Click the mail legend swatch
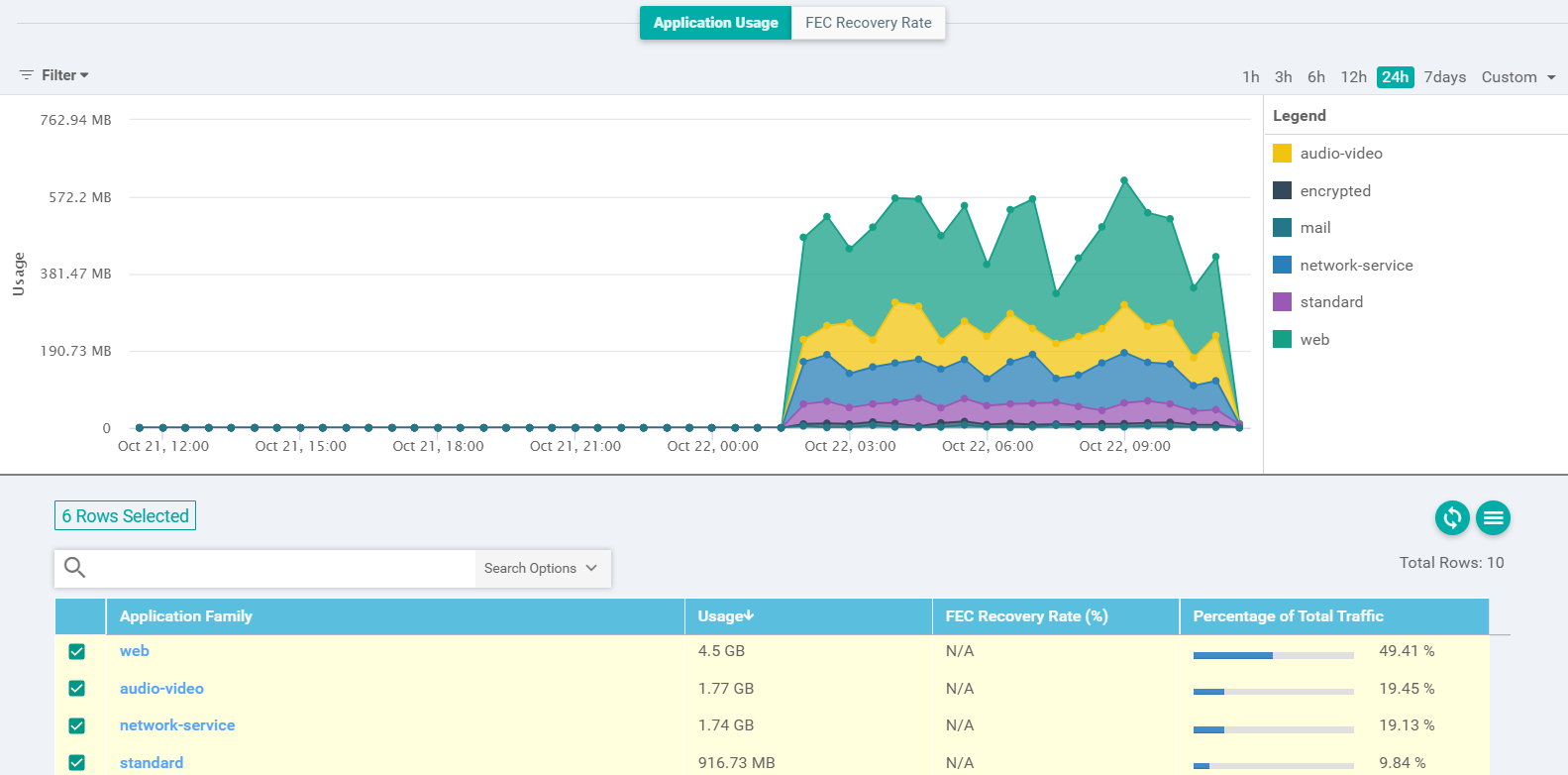 pyautogui.click(x=1282, y=228)
